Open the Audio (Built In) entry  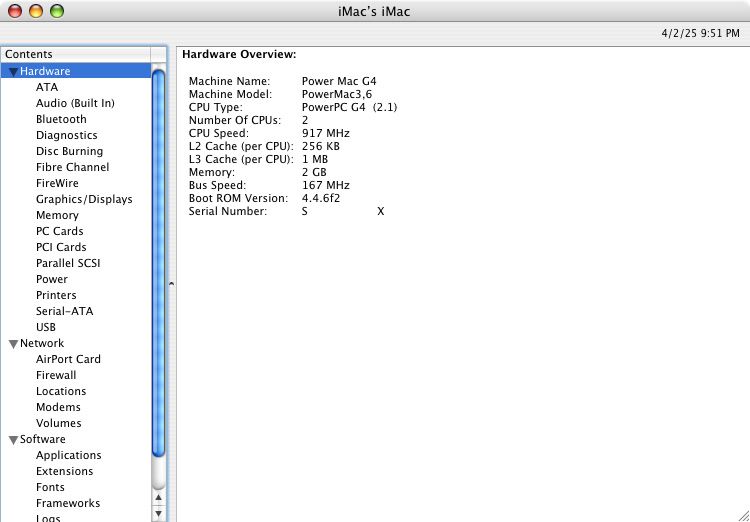pos(75,103)
